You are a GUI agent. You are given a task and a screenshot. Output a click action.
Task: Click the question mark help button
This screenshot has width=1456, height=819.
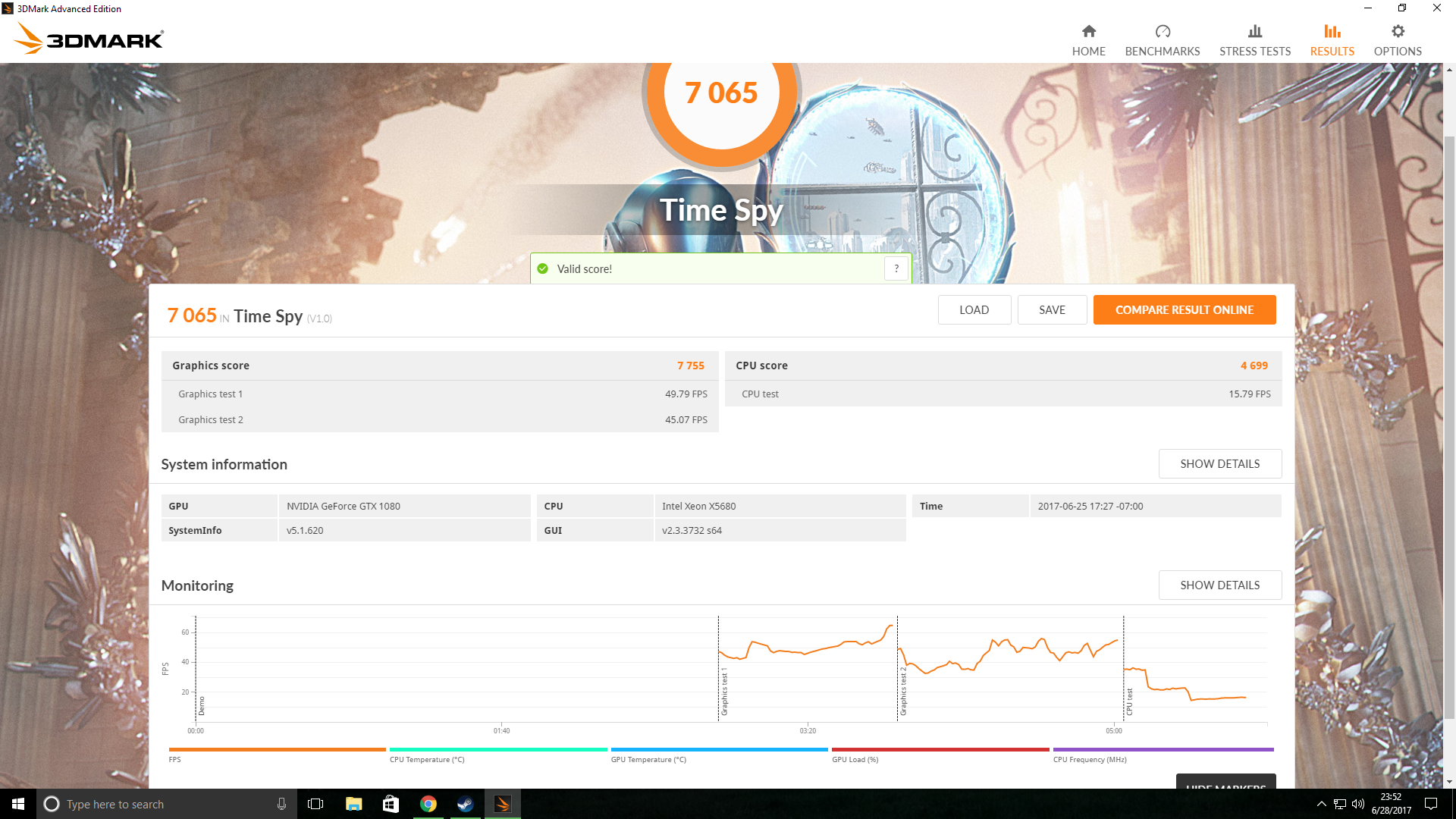coord(896,268)
